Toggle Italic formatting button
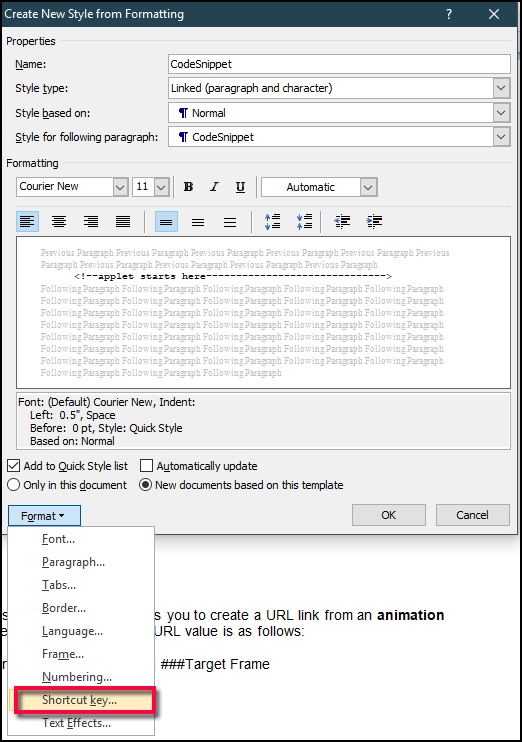The width and height of the screenshot is (522, 742). 214,187
